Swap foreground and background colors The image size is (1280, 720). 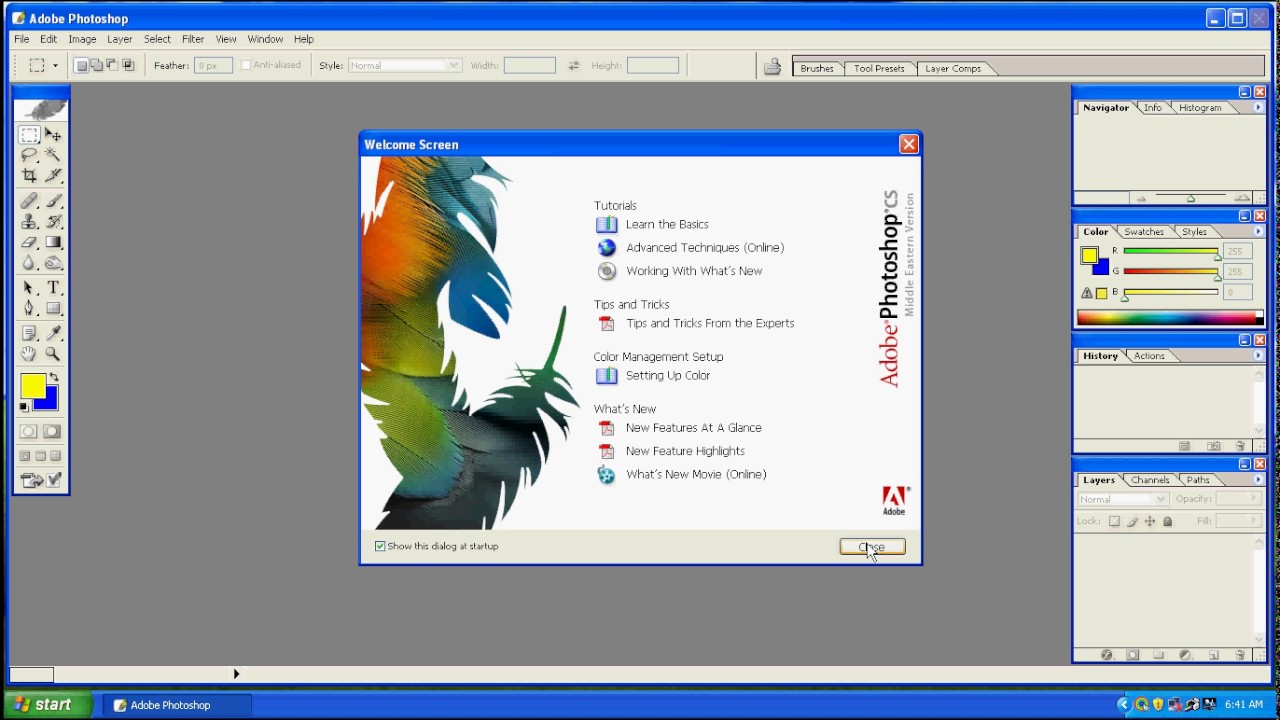(54, 377)
